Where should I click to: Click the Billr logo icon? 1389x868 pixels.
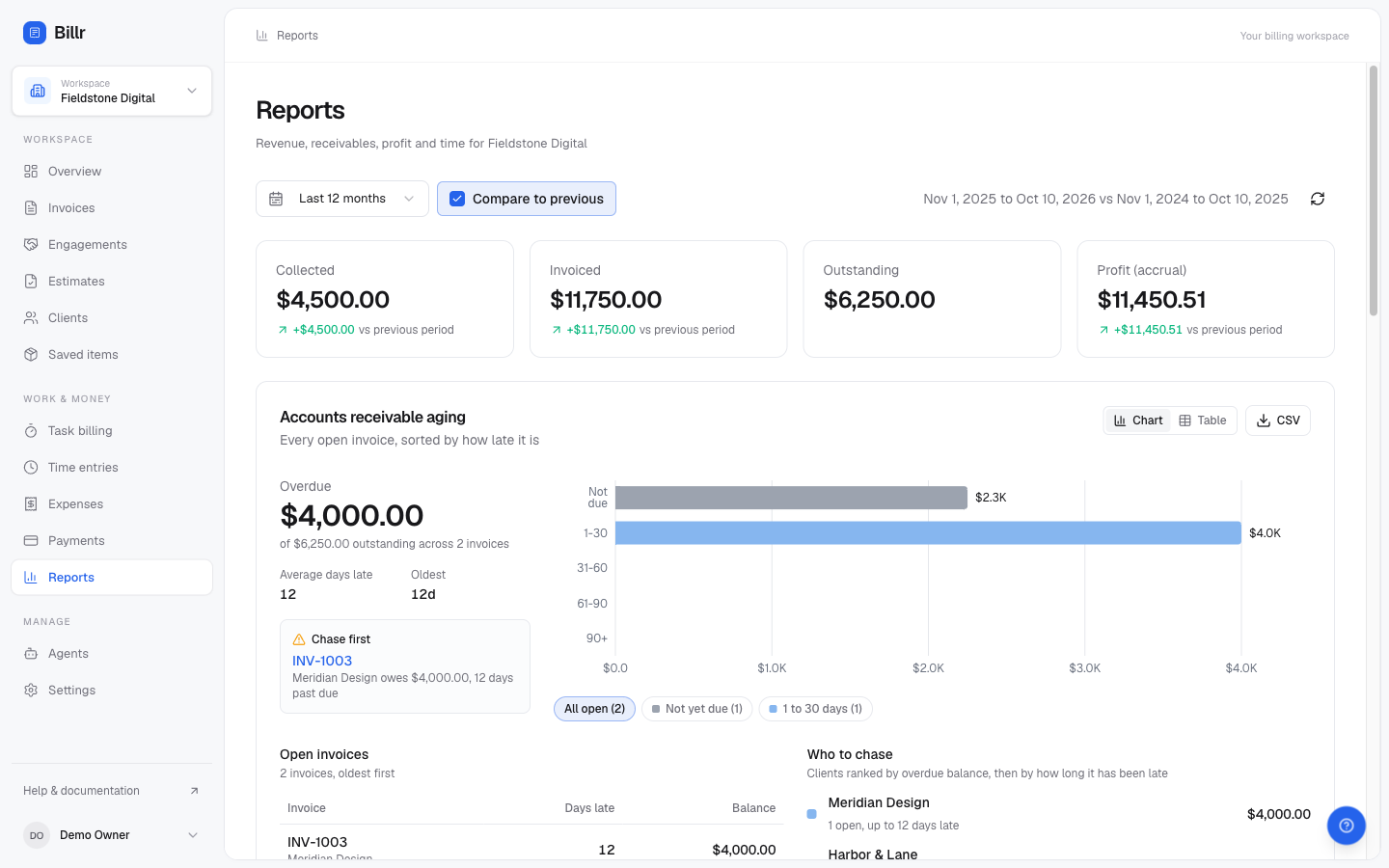click(35, 33)
